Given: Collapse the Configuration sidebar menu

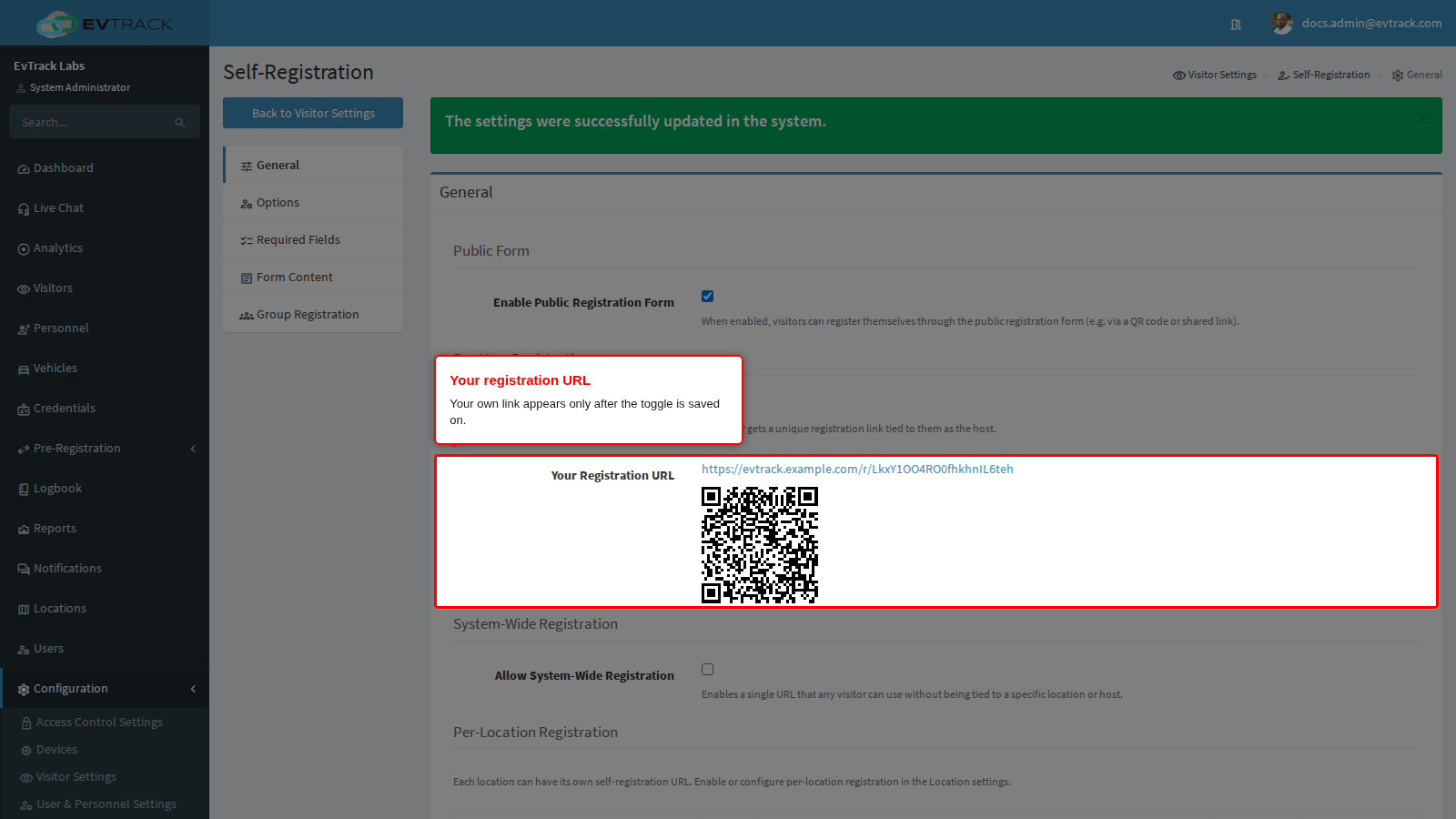Looking at the screenshot, I should [105, 689].
